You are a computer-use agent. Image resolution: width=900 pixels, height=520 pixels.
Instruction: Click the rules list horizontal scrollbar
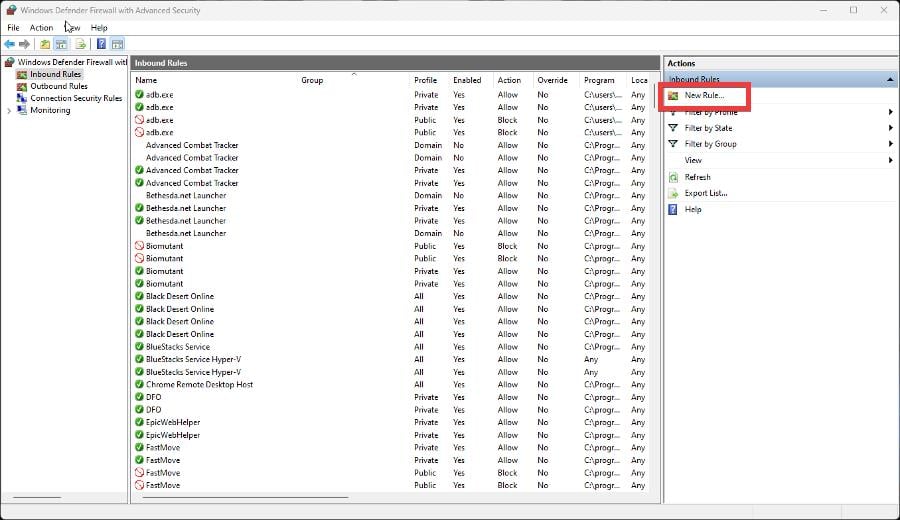tap(245, 497)
